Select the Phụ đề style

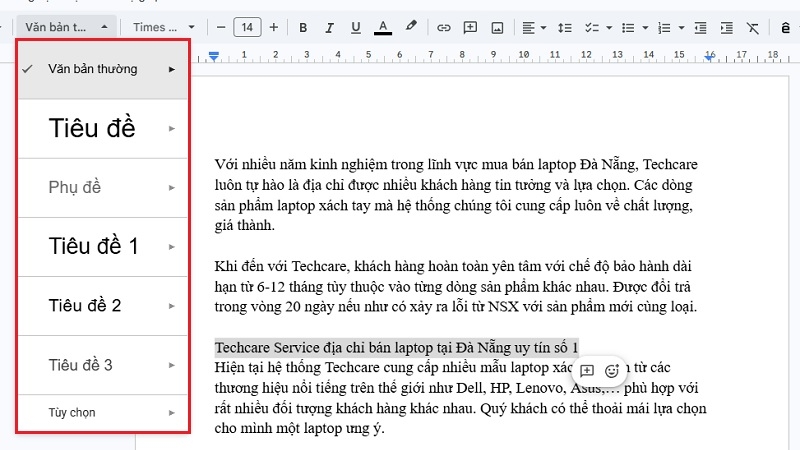[103, 188]
